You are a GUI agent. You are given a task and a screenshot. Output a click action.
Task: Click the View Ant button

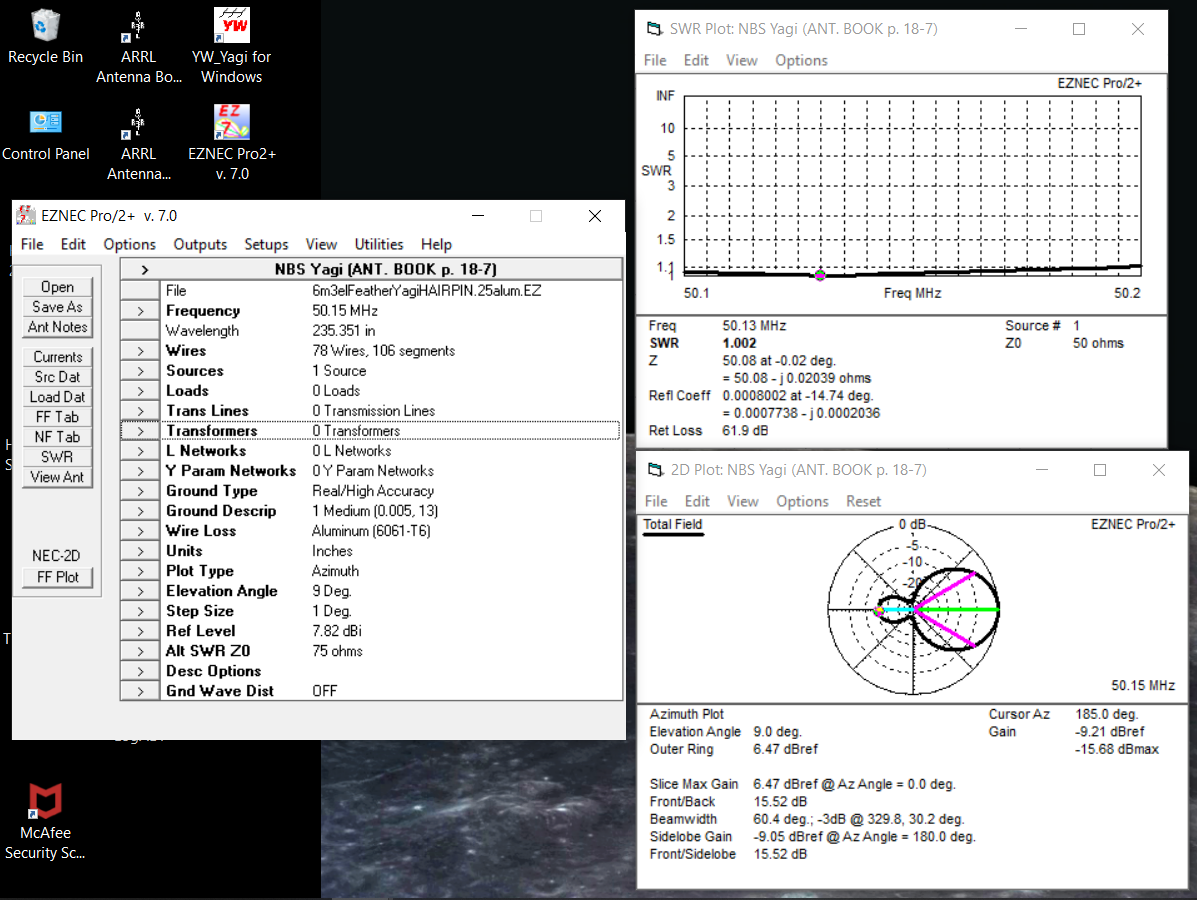tap(58, 477)
